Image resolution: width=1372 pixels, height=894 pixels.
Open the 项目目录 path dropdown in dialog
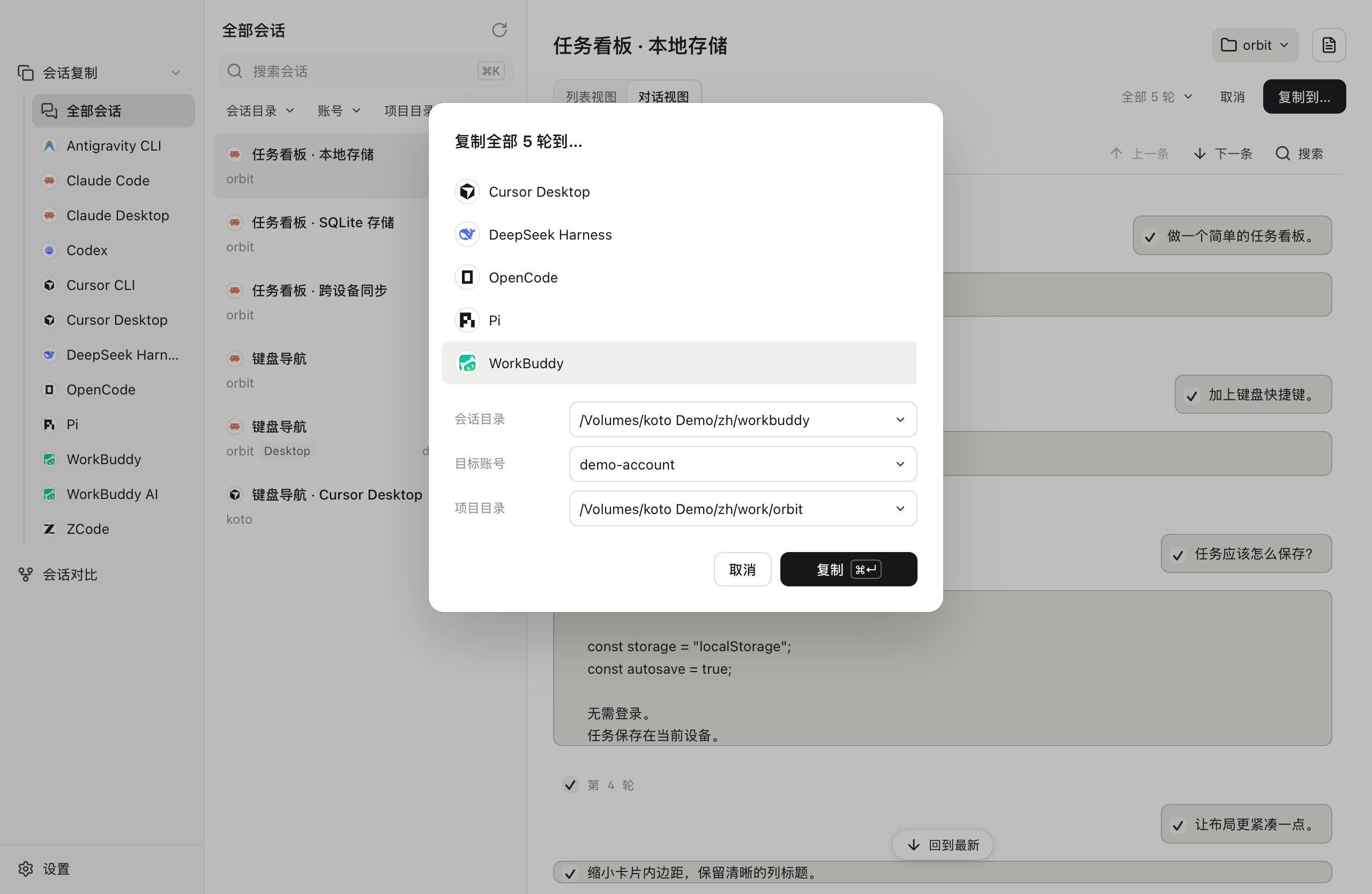[742, 509]
